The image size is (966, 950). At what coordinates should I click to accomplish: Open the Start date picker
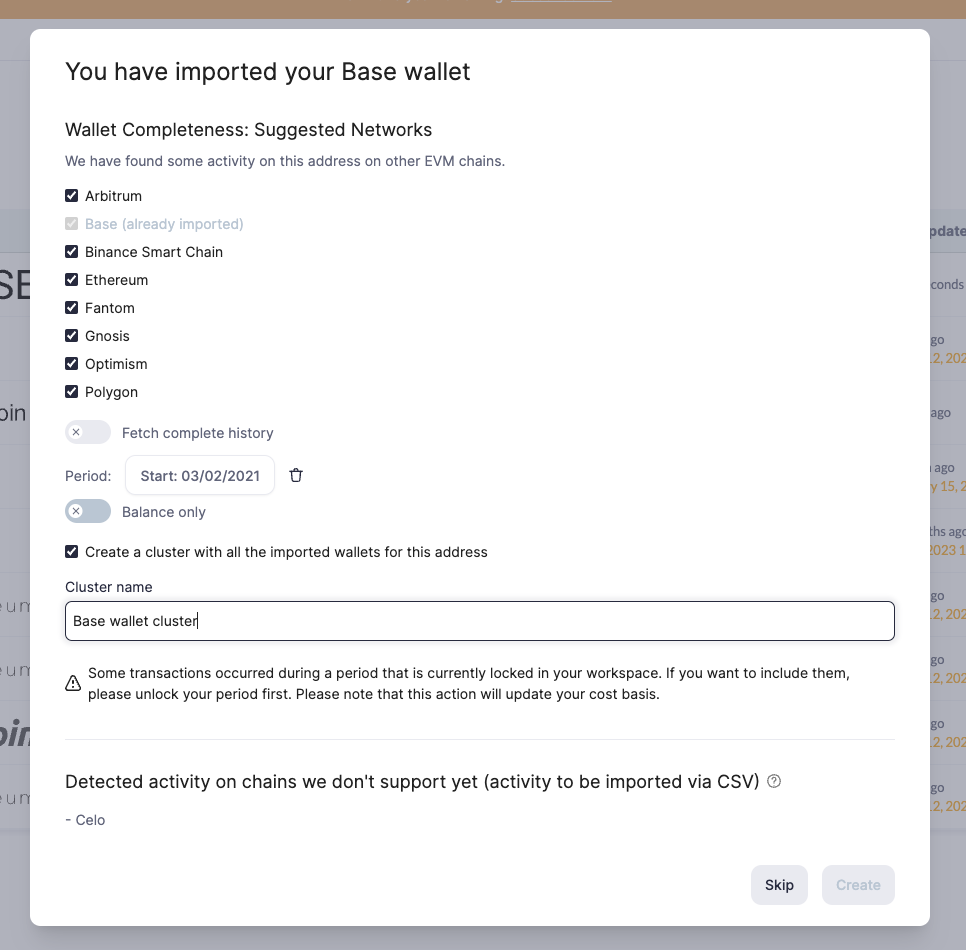199,475
